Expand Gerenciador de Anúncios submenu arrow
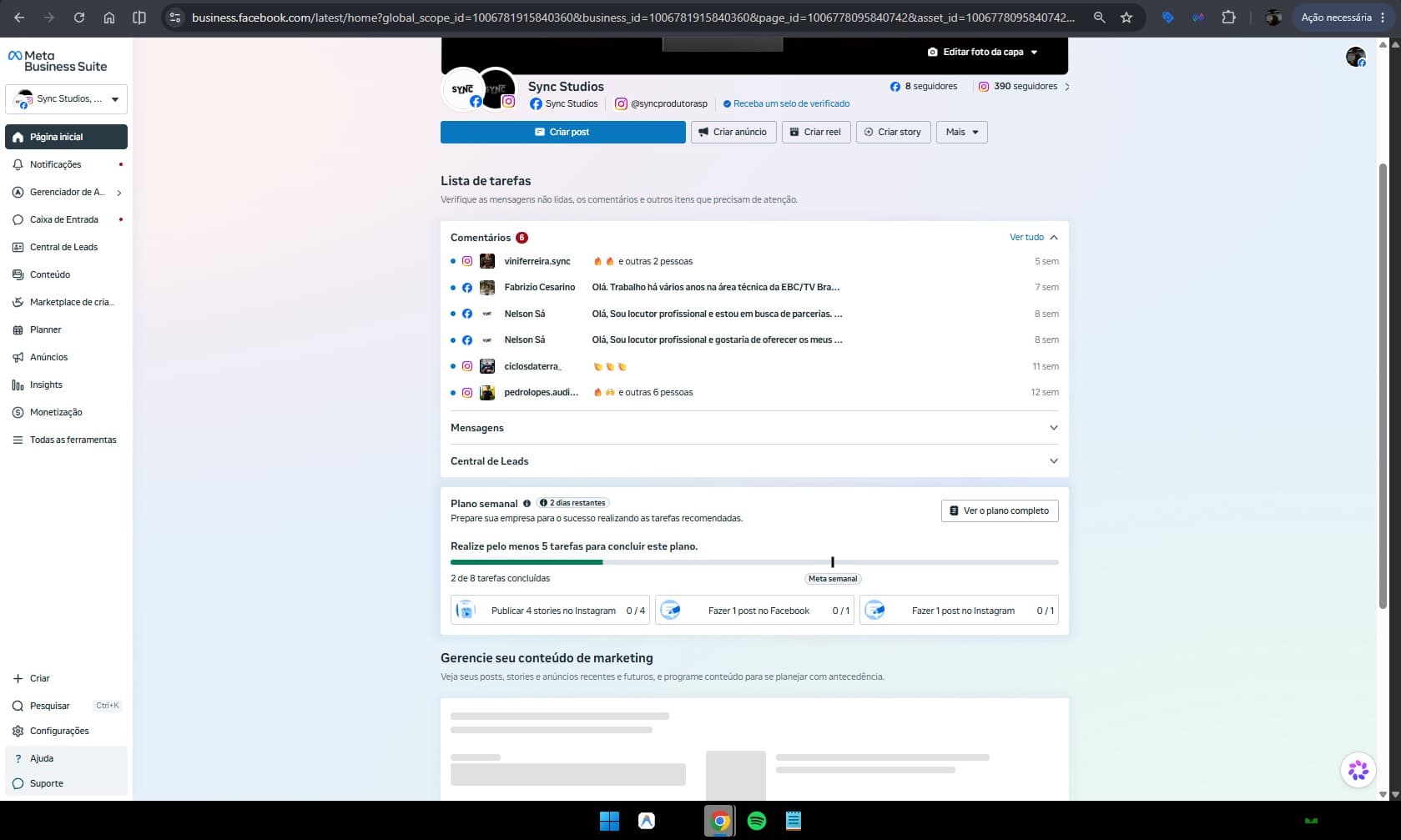 point(119,193)
